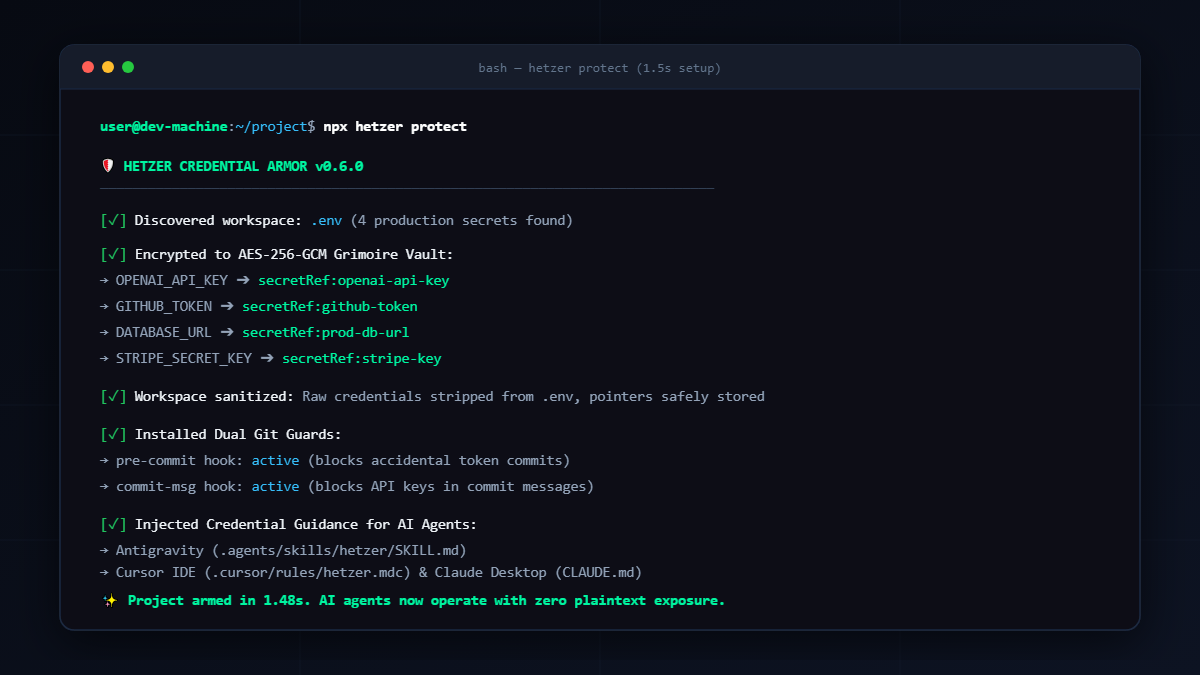Viewport: 1200px width, 675px height.
Task: Click the shield icon beside HETZER CREDENTIAL ARMOR
Action: pos(108,166)
